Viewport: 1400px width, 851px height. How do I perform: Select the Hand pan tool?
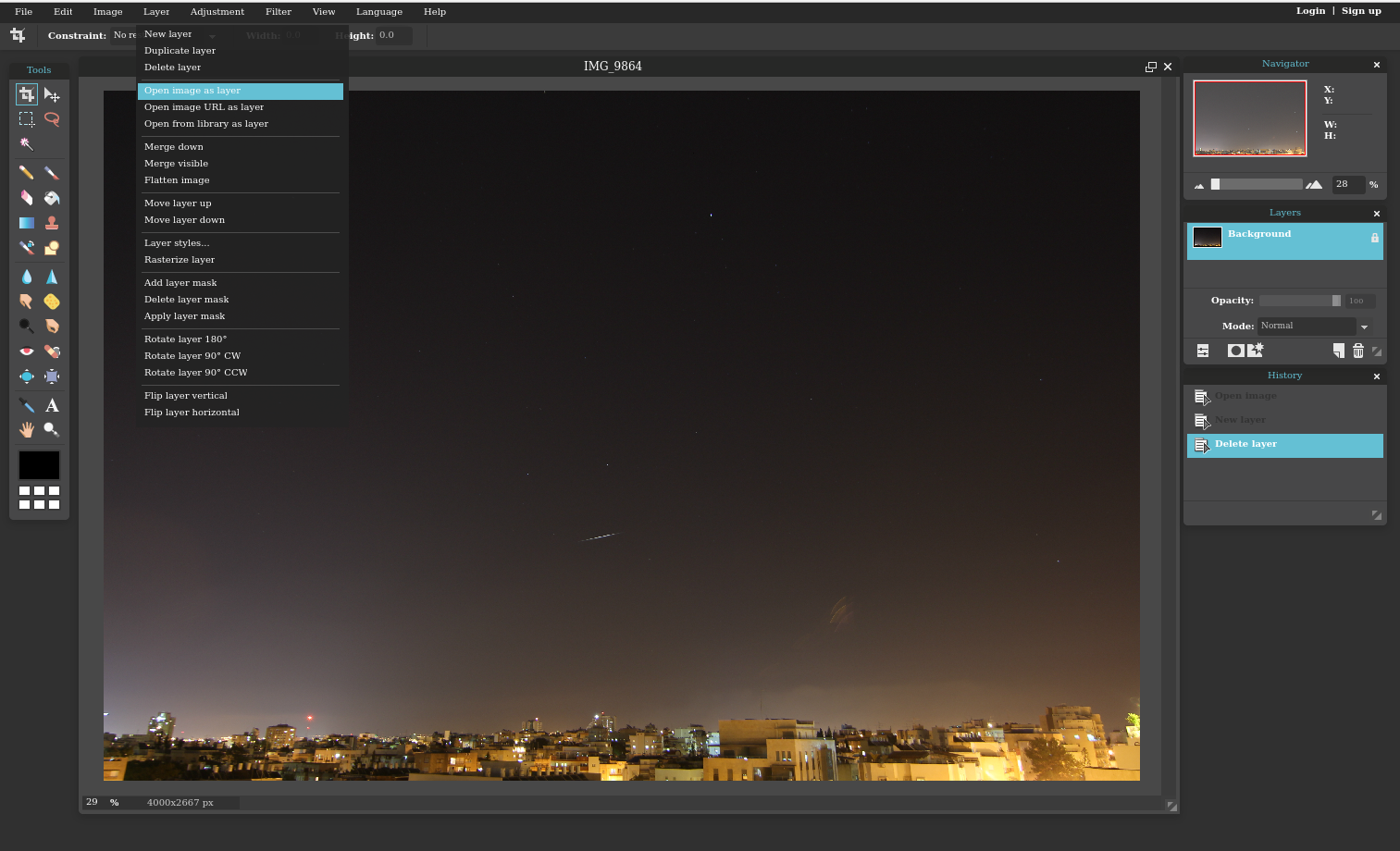point(27,430)
